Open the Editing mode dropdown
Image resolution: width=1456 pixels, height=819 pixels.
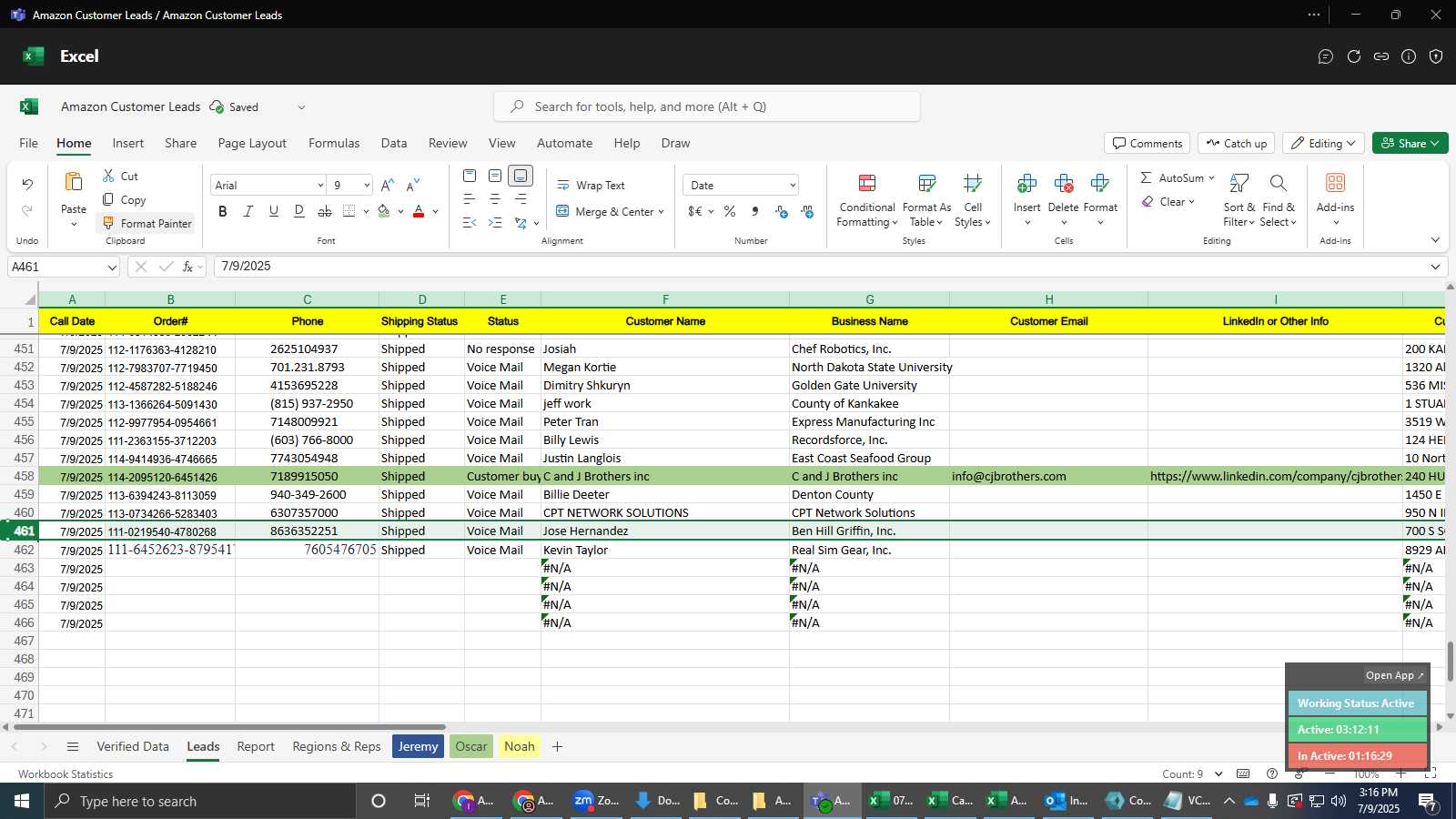1323,143
